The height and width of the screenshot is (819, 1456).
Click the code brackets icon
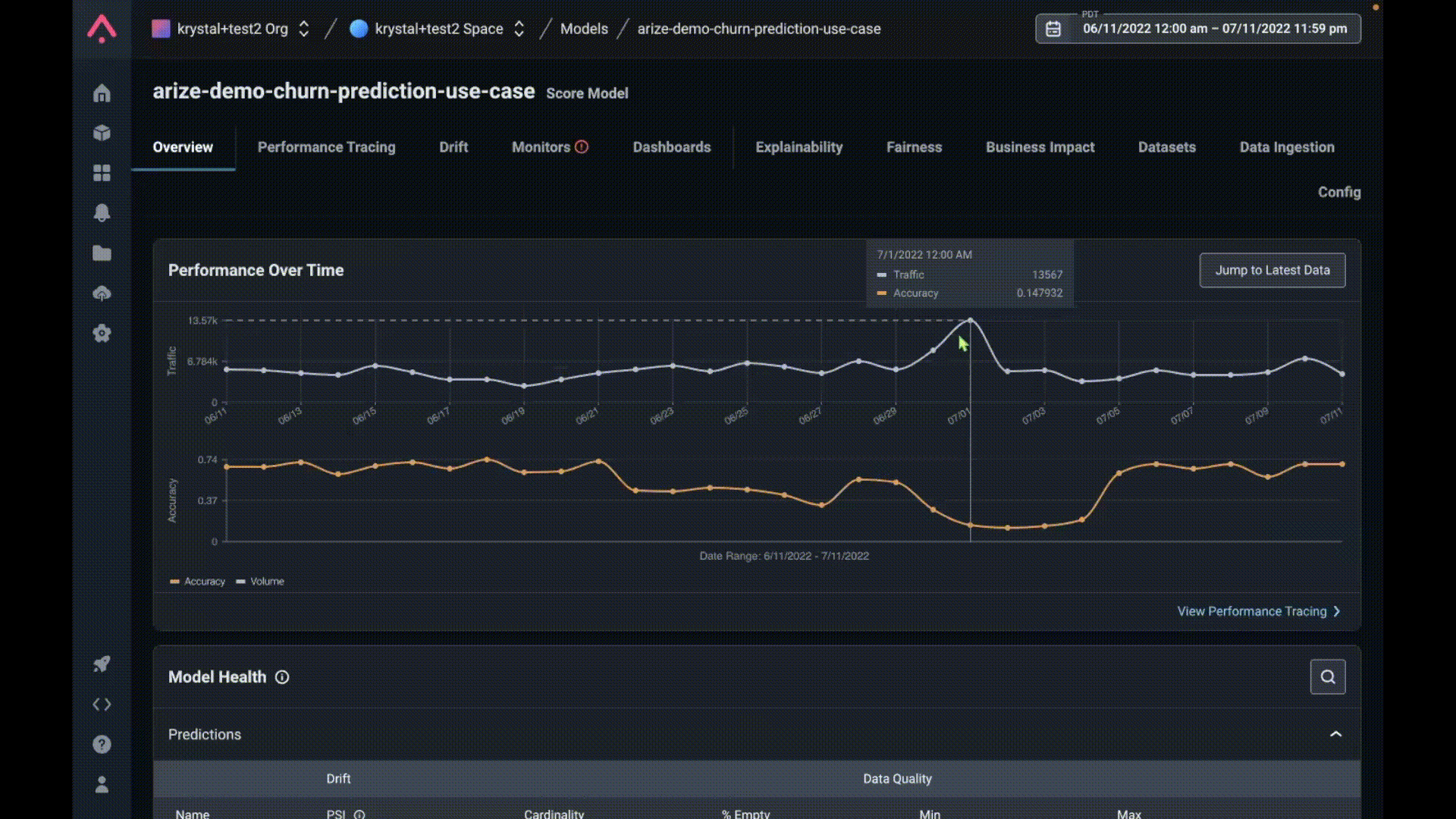point(102,704)
